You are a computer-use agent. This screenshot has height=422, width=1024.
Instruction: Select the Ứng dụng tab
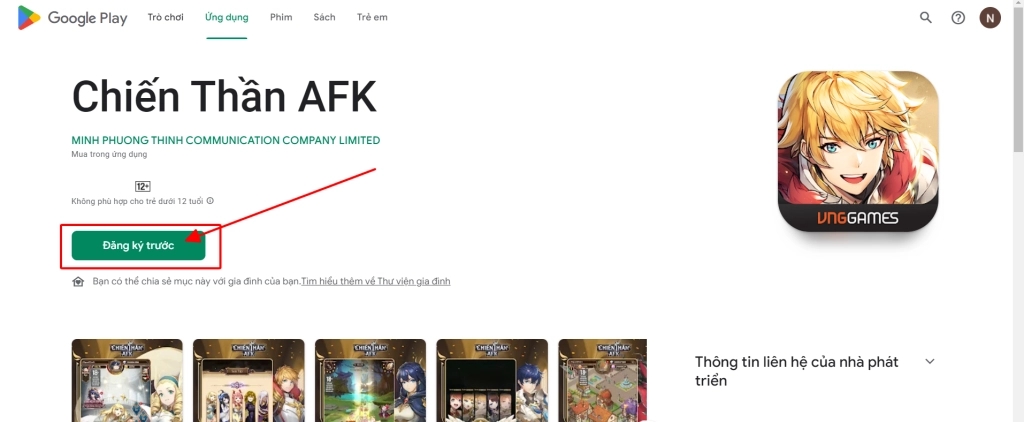[x=227, y=18]
